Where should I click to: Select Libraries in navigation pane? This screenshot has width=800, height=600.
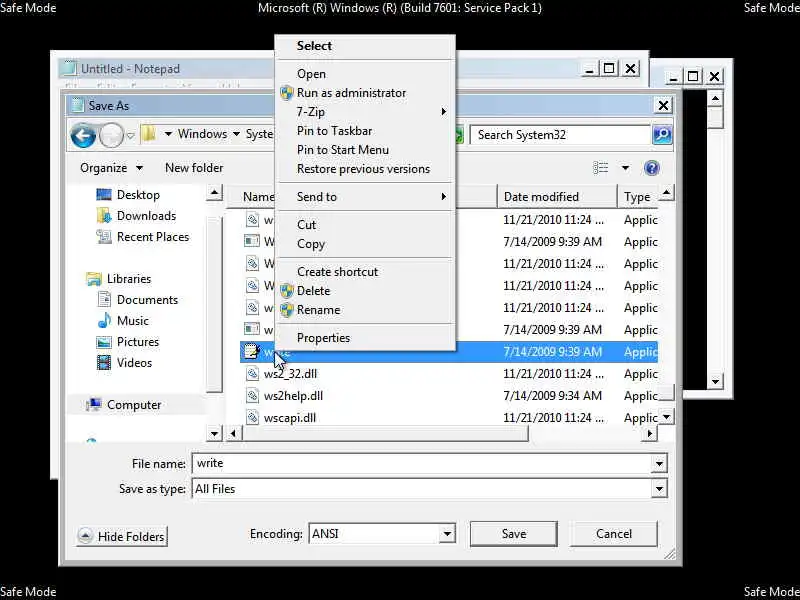tap(129, 279)
